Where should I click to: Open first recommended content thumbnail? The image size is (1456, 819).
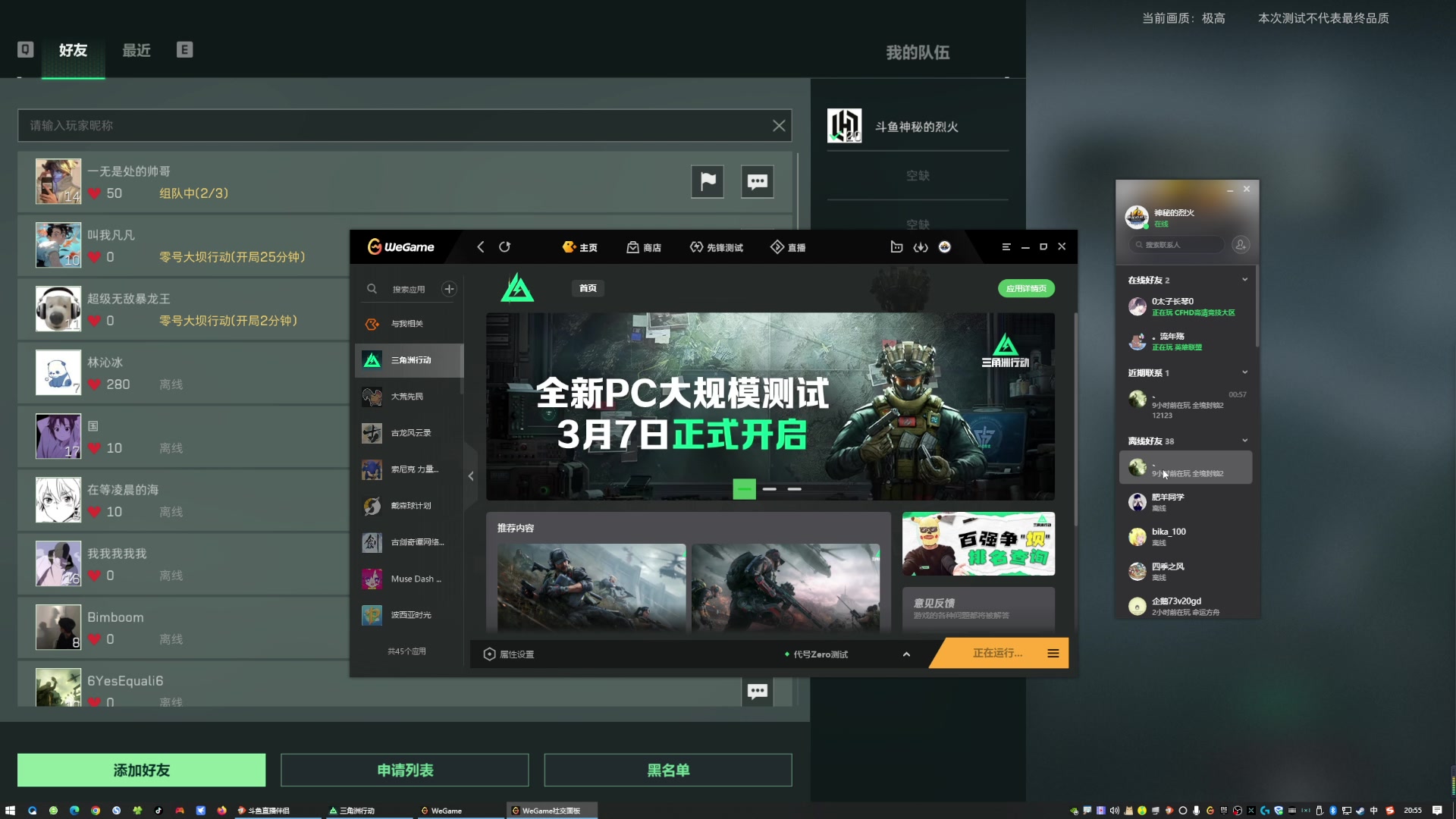[x=591, y=587]
